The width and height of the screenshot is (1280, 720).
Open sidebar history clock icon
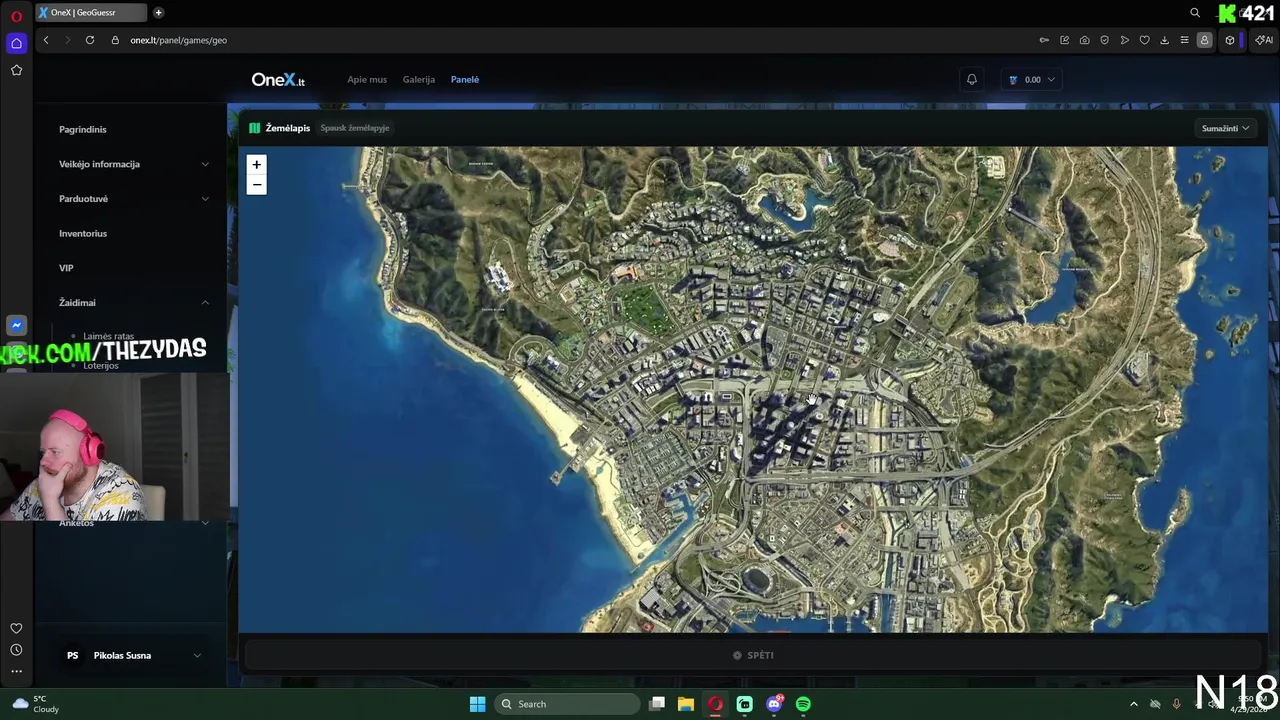pyautogui.click(x=16, y=650)
